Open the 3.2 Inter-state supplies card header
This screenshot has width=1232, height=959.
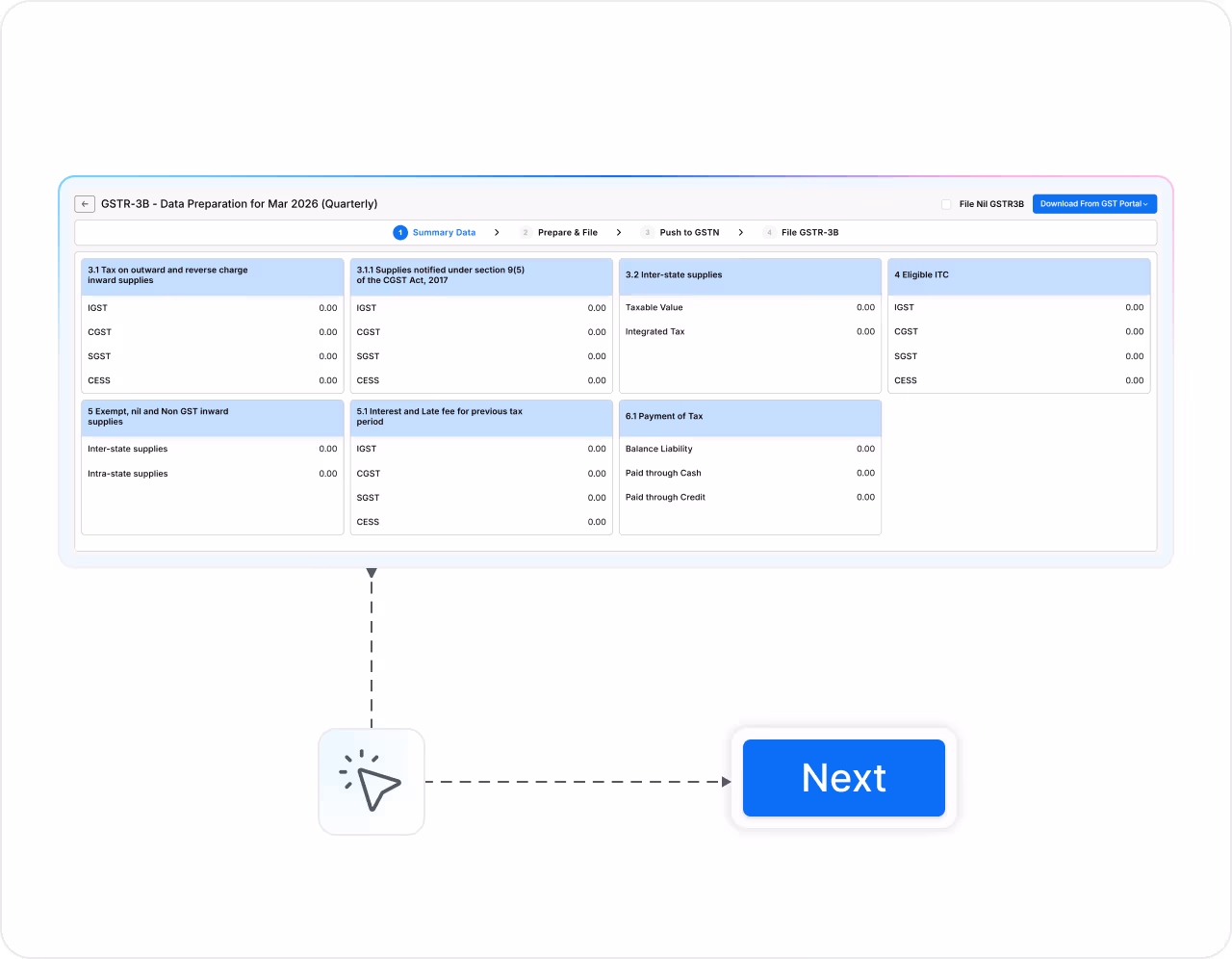coord(750,276)
